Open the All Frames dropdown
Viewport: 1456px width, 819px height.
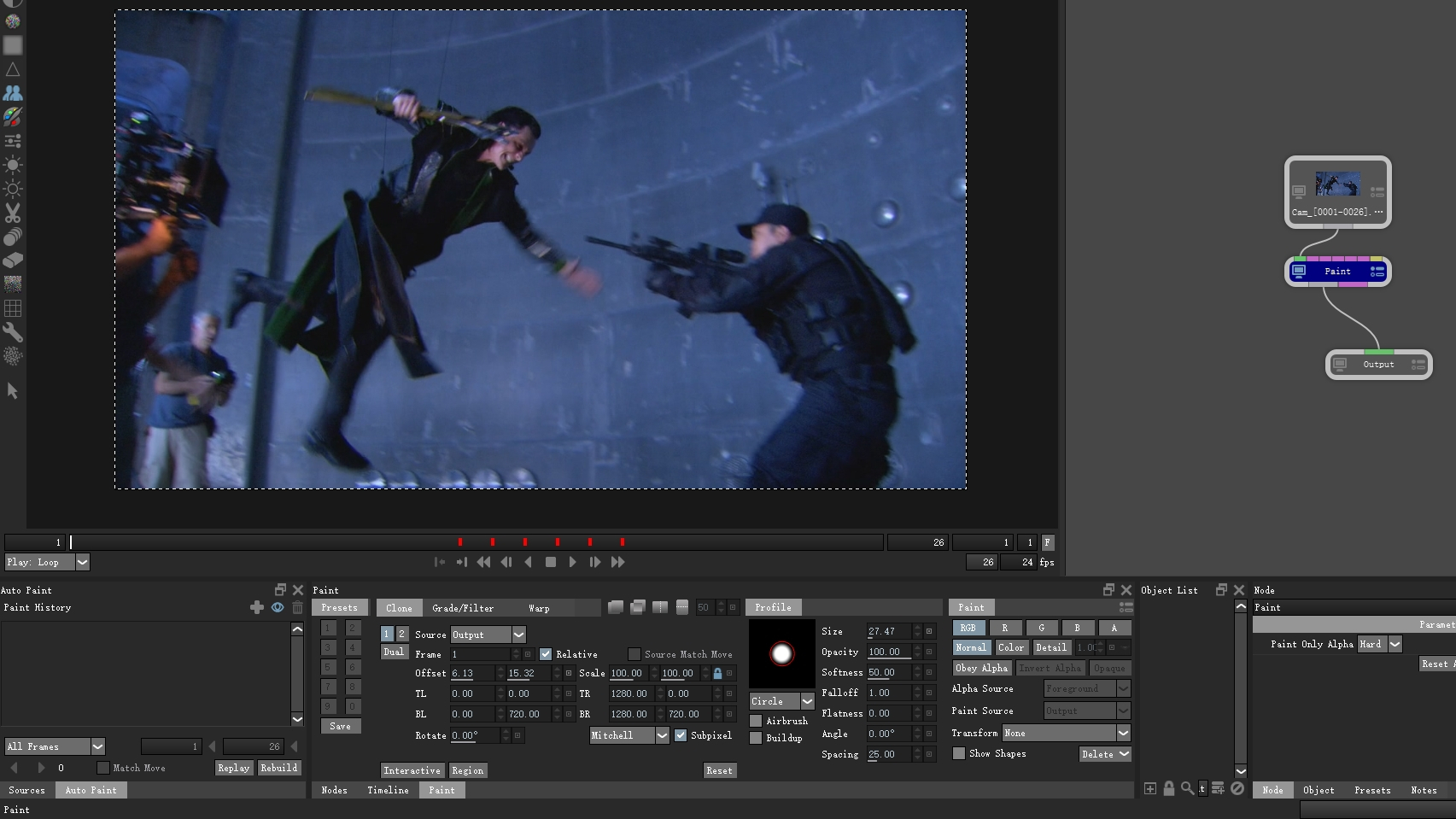tap(55, 746)
